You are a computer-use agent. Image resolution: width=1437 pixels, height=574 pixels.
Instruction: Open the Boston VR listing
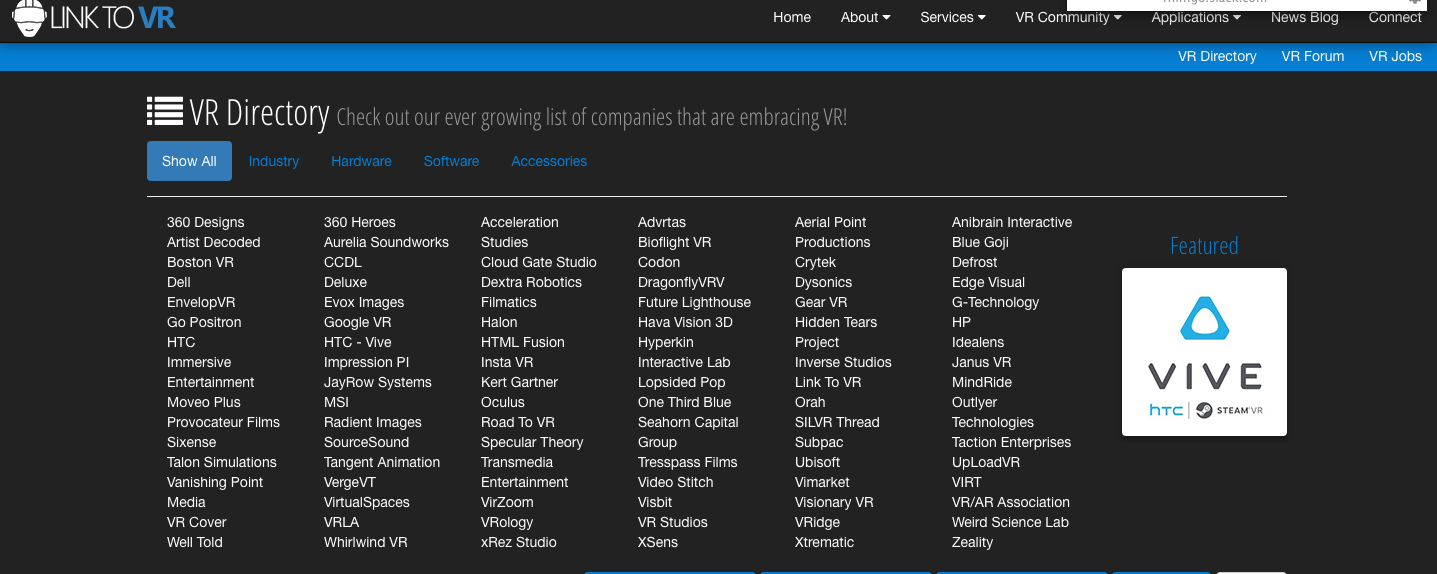[x=200, y=262]
